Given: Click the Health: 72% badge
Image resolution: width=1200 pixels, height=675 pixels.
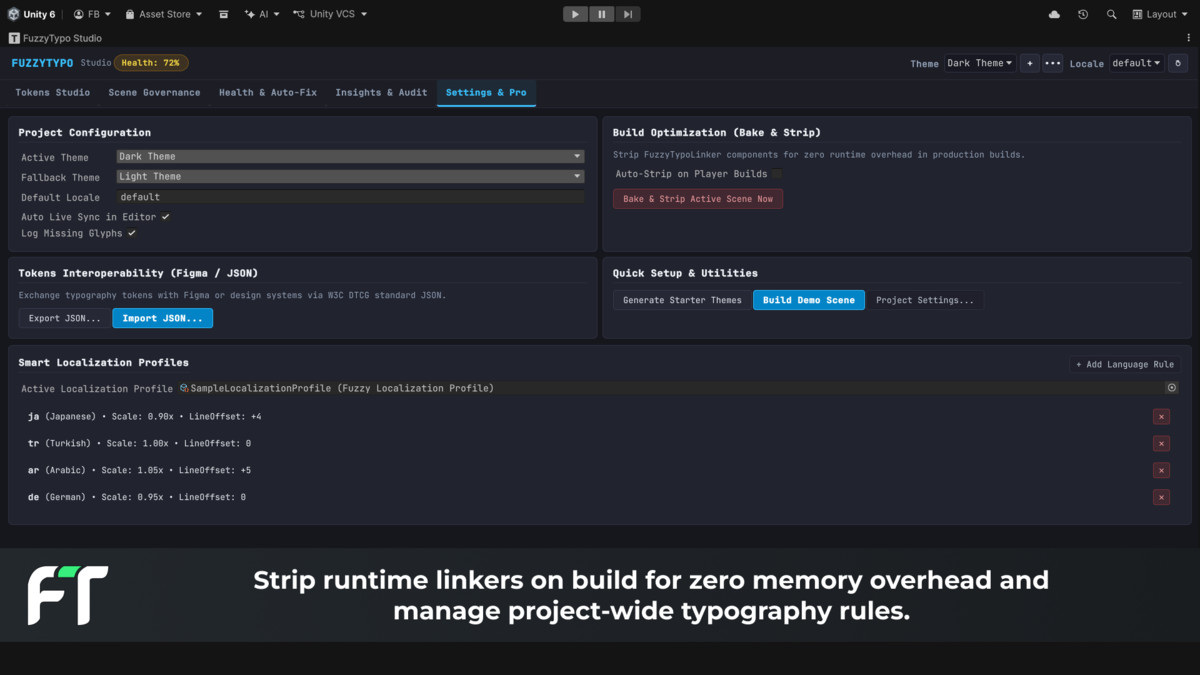Looking at the screenshot, I should [x=151, y=63].
